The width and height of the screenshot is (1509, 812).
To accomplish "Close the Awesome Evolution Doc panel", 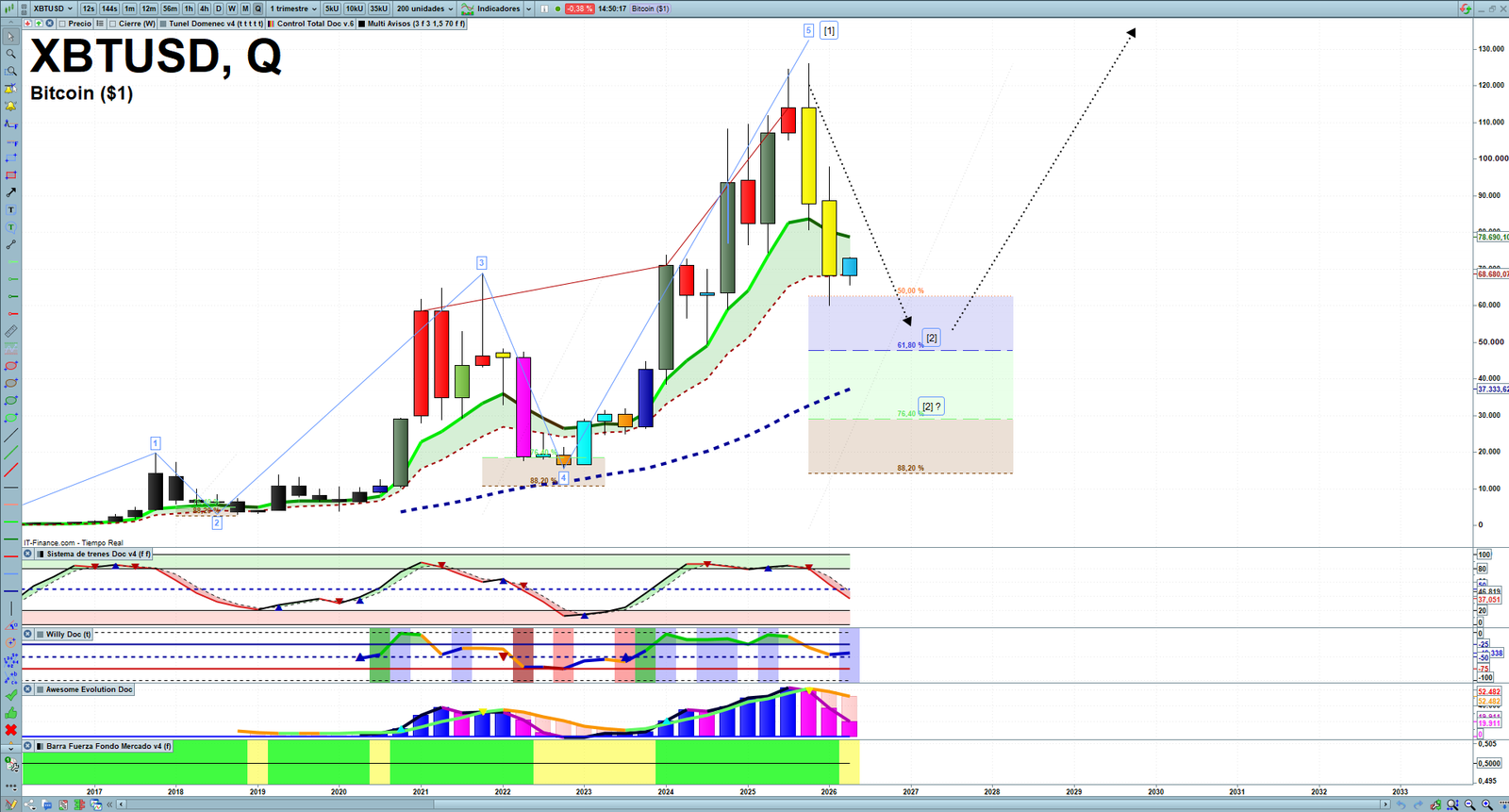I will [x=28, y=689].
